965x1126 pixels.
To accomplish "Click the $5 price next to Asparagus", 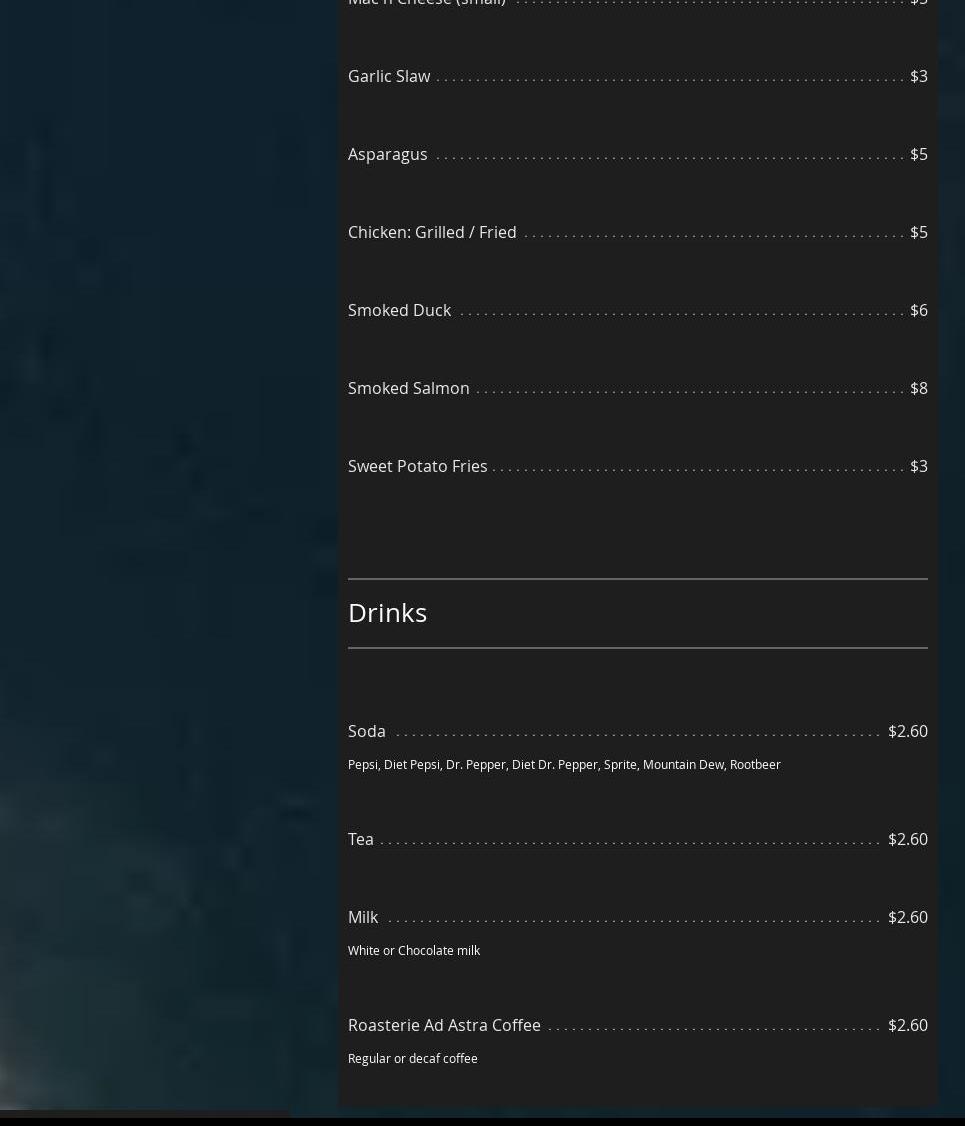I will tap(918, 154).
